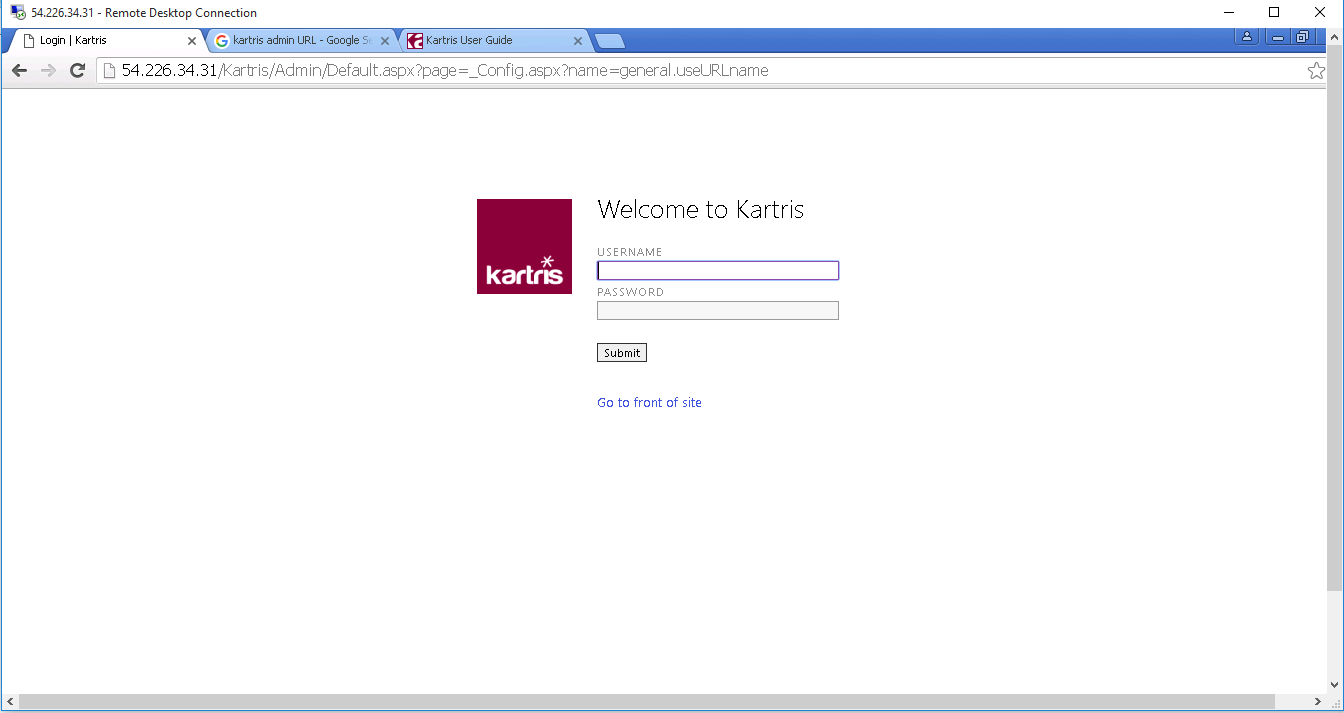Click inside the USERNAME field
This screenshot has height=713, width=1344.
tap(717, 270)
